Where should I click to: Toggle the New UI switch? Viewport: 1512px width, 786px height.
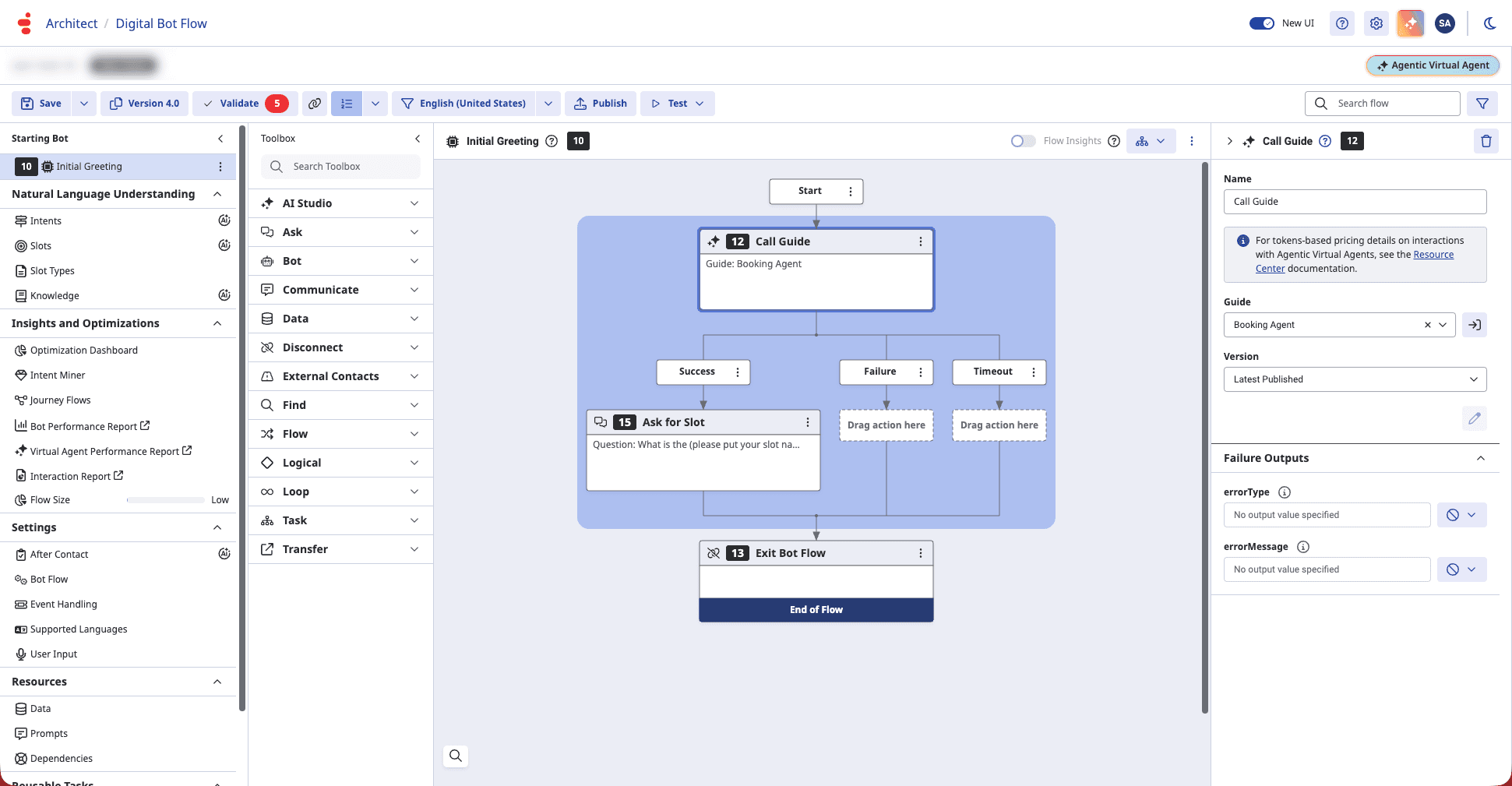point(1262,23)
